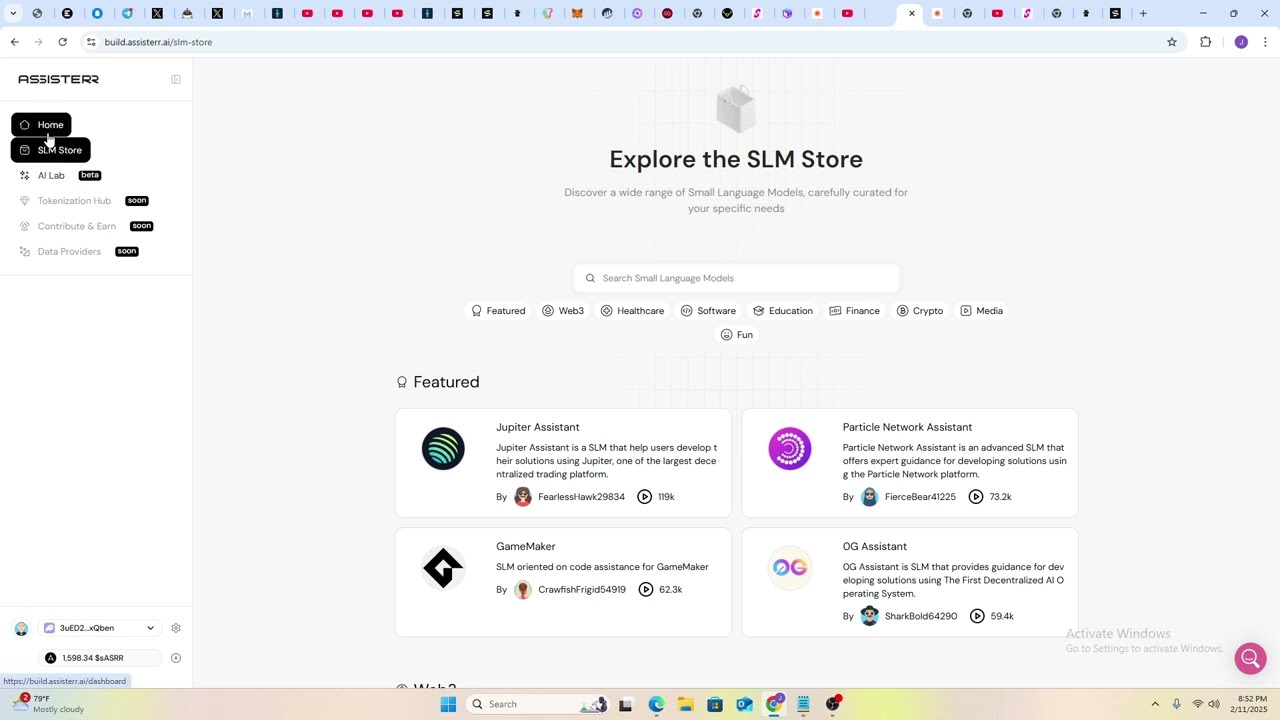This screenshot has width=1280, height=720.
Task: Collapse the Assisterr sidebar panel icon
Action: (176, 79)
